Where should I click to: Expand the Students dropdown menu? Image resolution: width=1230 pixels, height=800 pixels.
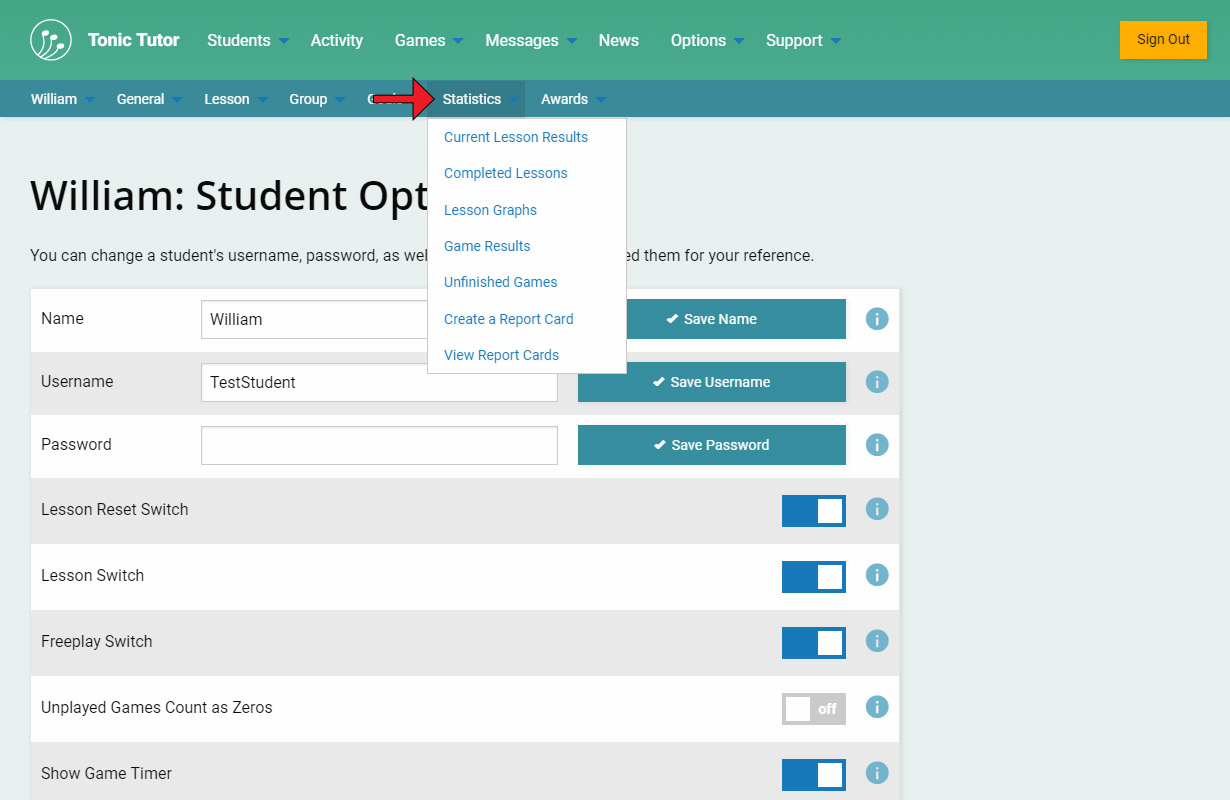247,40
